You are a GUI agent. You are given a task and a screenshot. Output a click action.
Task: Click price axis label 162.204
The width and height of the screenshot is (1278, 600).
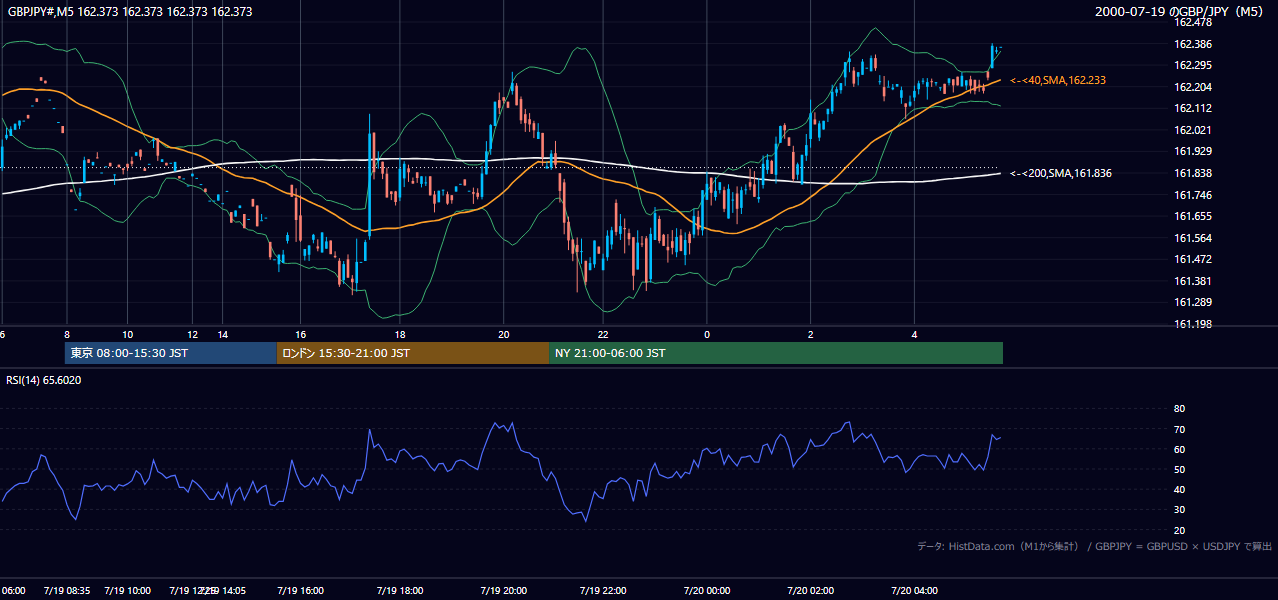(1192, 87)
